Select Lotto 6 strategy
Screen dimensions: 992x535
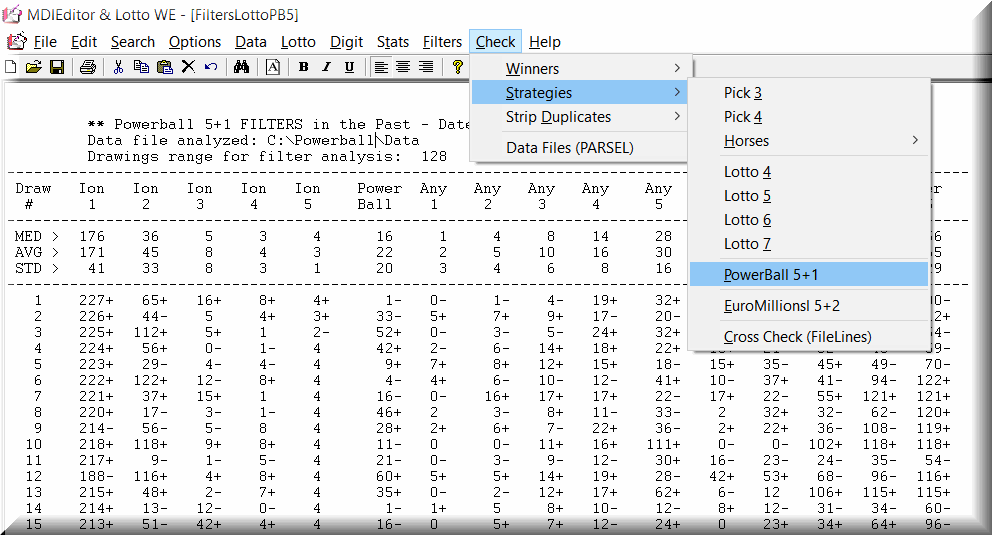click(x=809, y=219)
